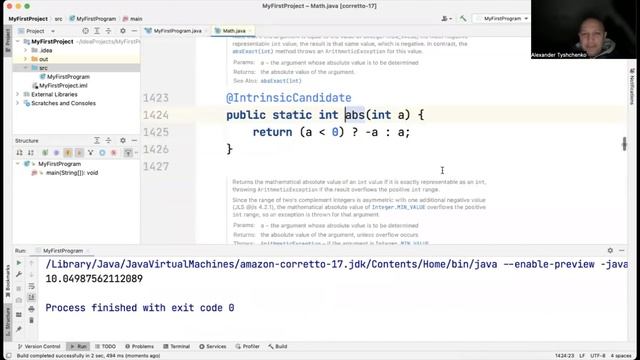Click the Pin Tab icon in Run panel
Screen dimensions: 640x360
[x=19, y=329]
